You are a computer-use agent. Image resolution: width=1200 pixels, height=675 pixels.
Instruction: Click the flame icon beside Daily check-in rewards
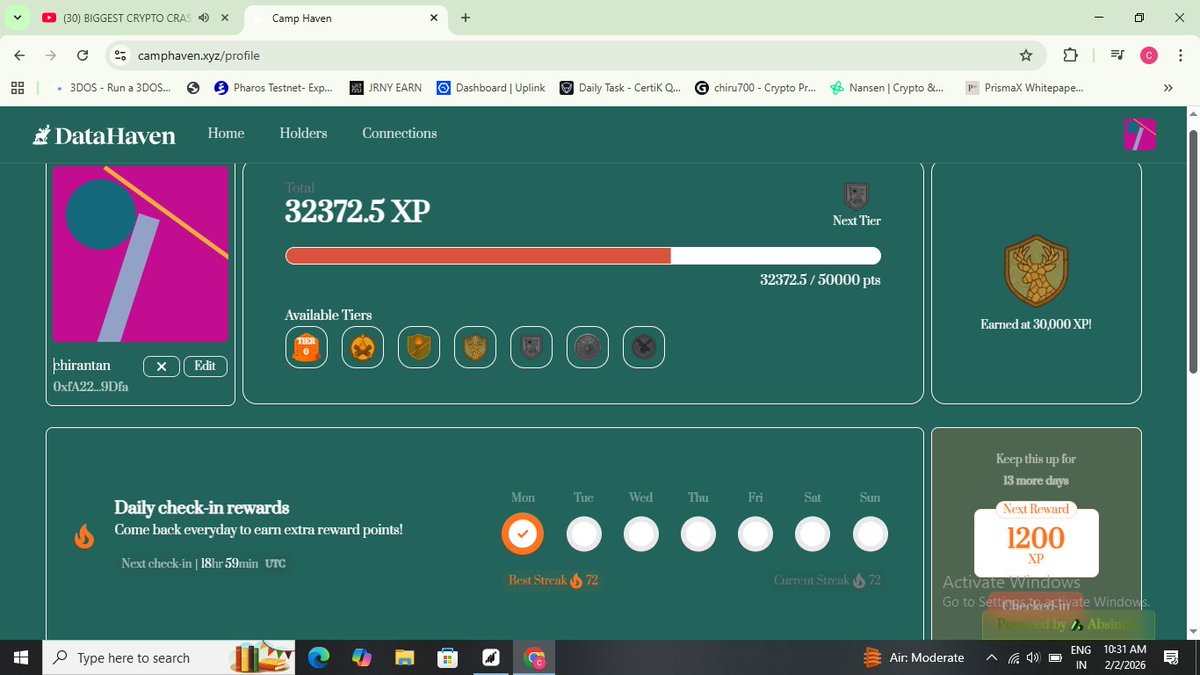84,537
